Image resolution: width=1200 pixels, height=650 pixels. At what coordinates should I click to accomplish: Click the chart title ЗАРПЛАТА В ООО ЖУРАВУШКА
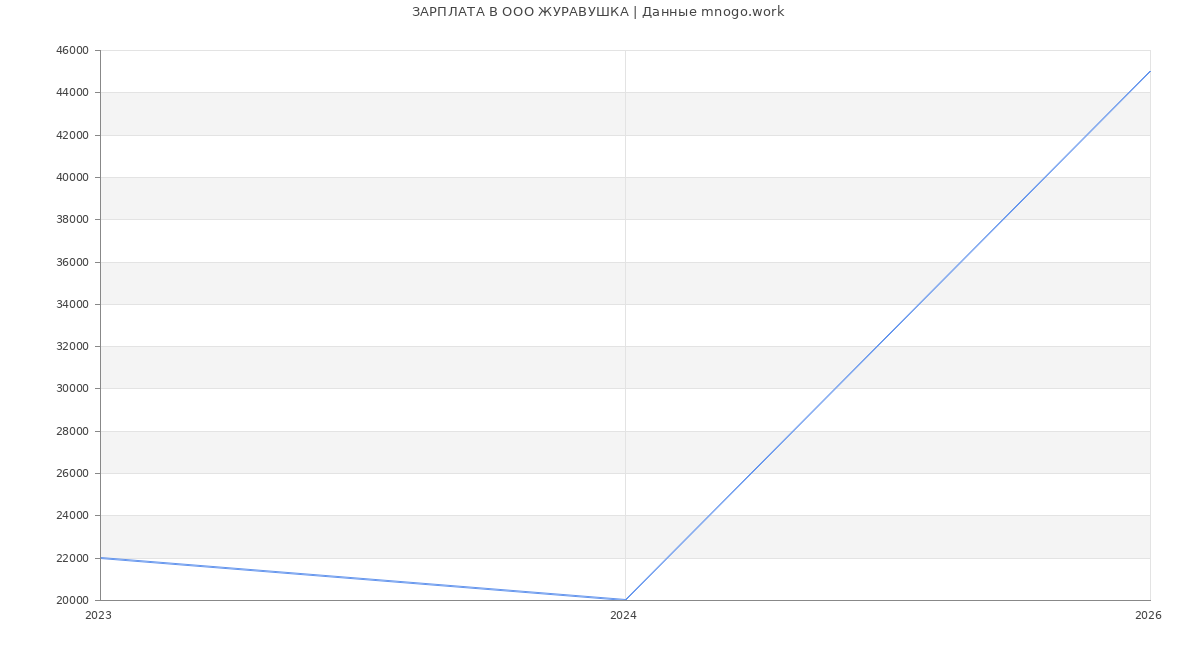598,12
